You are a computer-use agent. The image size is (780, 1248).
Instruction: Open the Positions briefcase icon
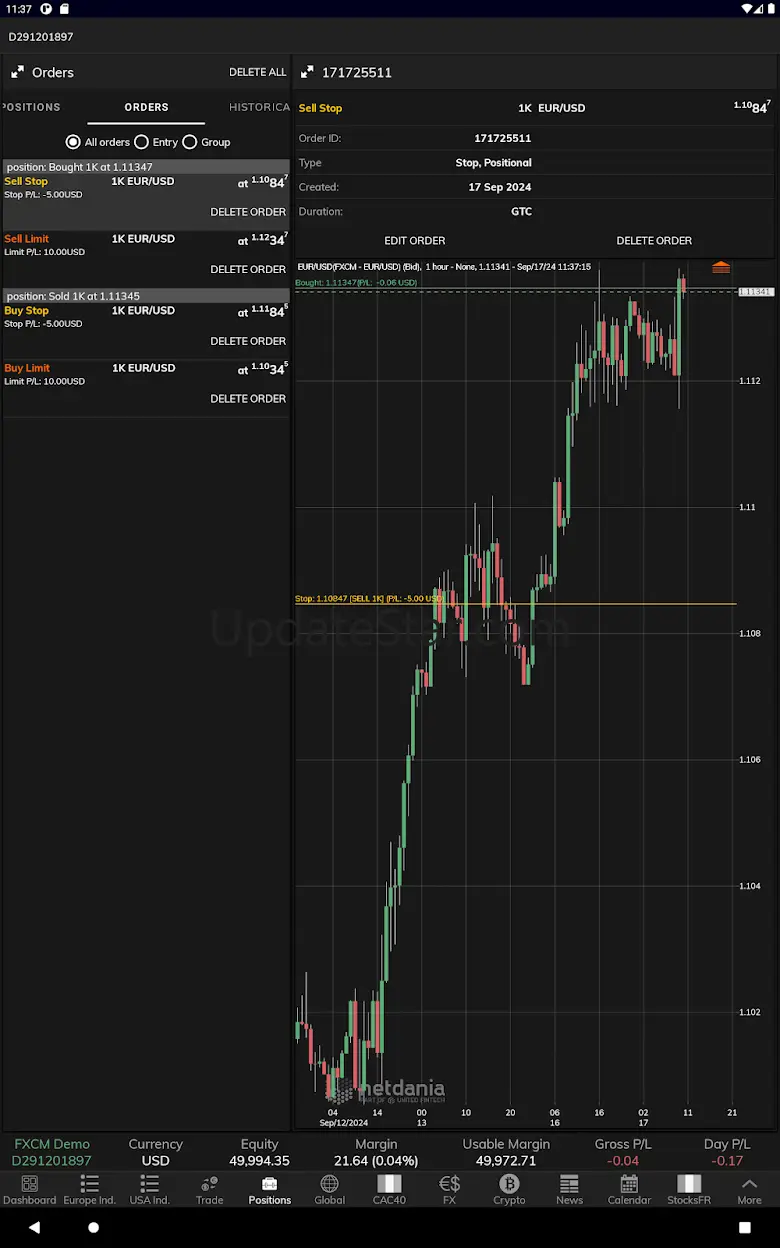270,1184
